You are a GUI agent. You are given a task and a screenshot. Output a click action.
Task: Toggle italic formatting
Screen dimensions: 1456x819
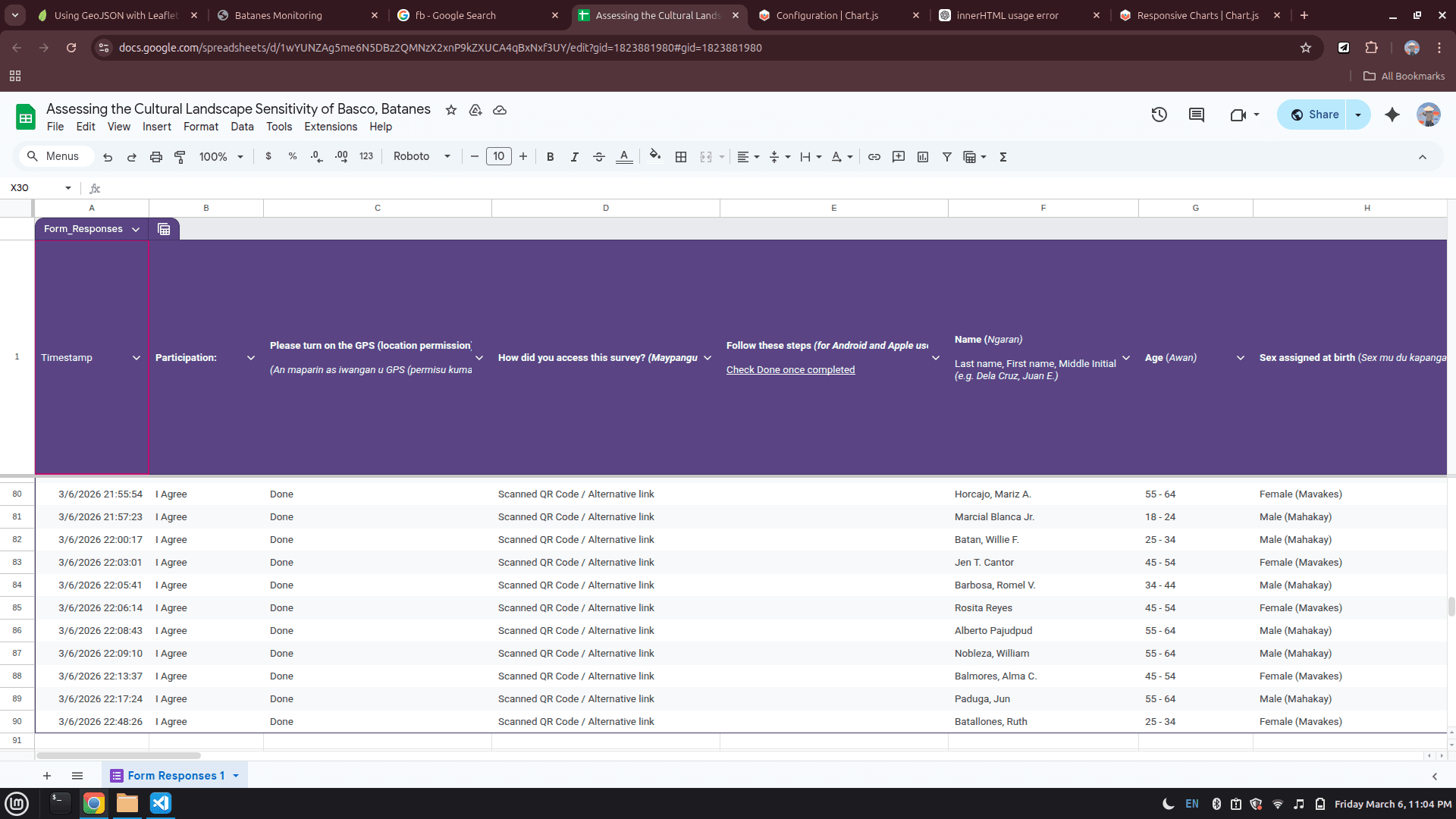[x=575, y=157]
